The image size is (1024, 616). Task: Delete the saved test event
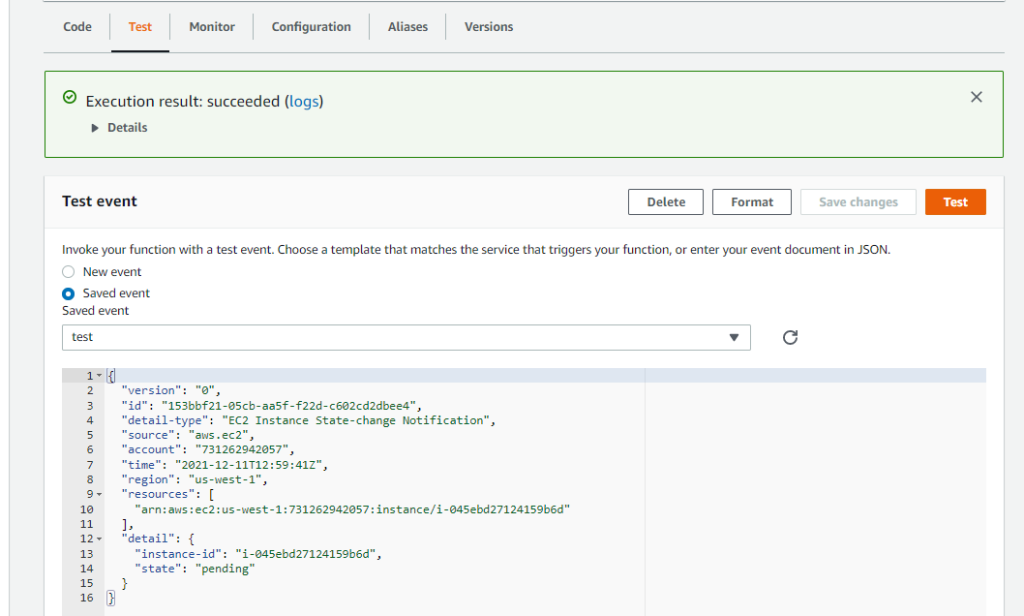(x=665, y=202)
